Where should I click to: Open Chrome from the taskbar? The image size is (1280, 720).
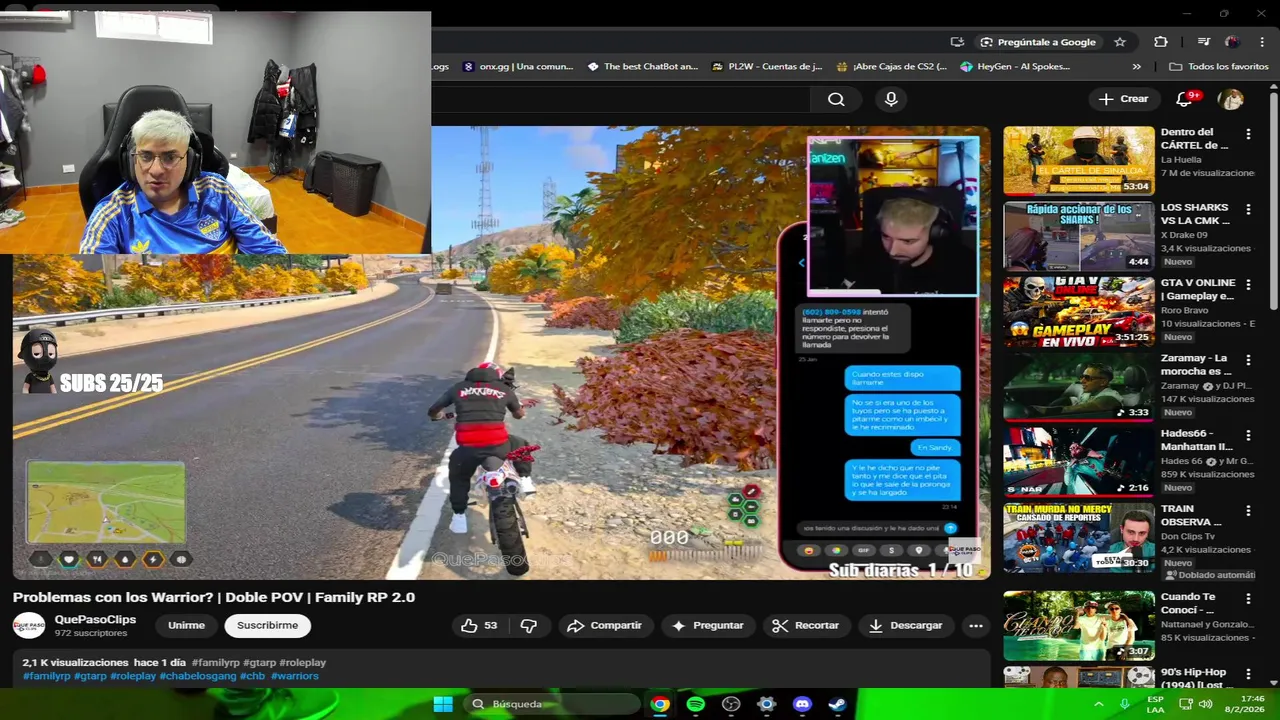[x=660, y=704]
